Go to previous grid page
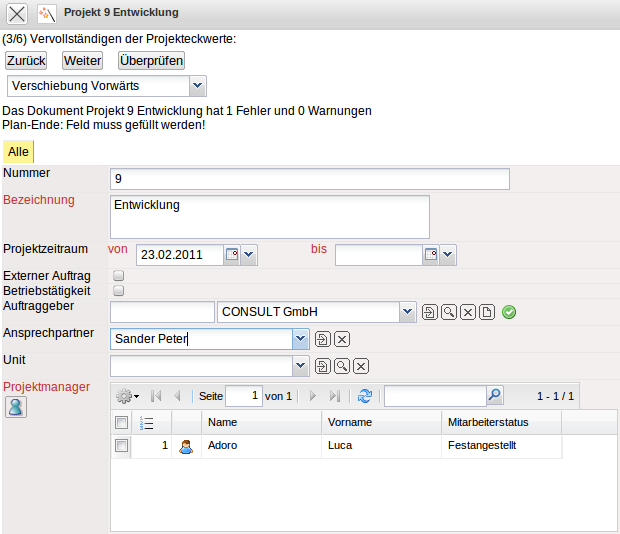620x534 pixels. (x=177, y=396)
